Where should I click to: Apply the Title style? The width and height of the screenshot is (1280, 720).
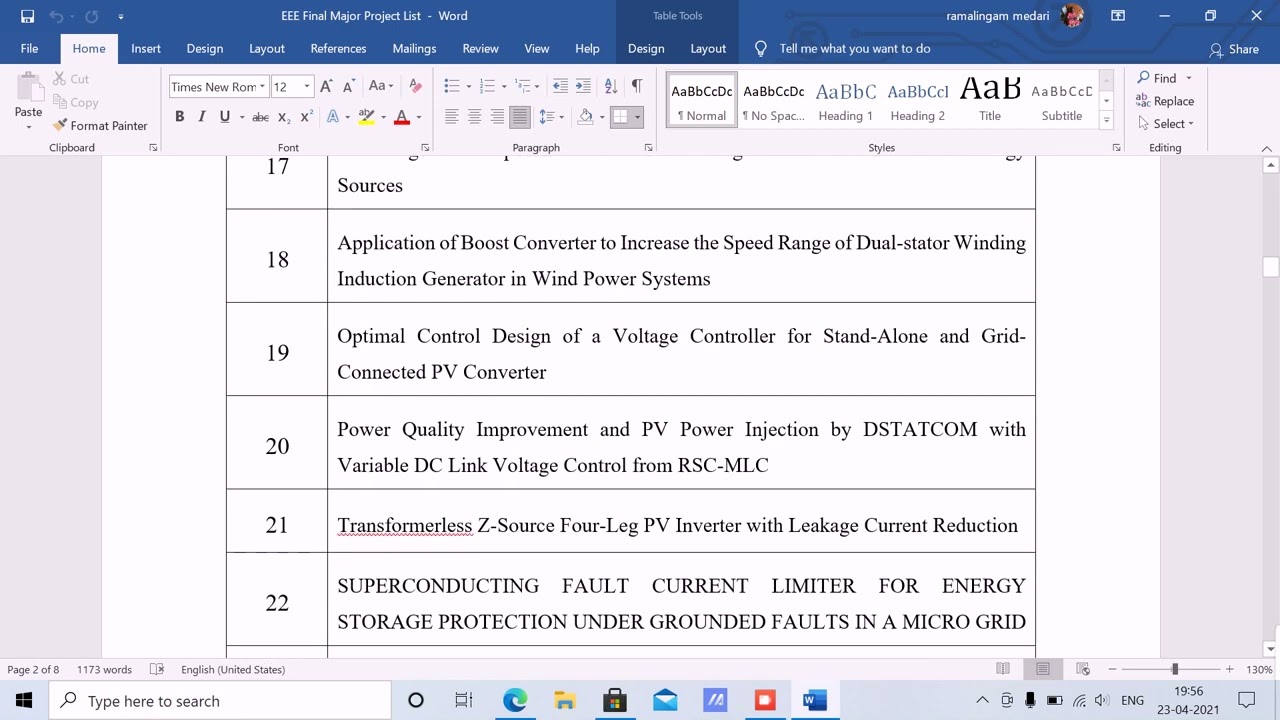pos(990,100)
